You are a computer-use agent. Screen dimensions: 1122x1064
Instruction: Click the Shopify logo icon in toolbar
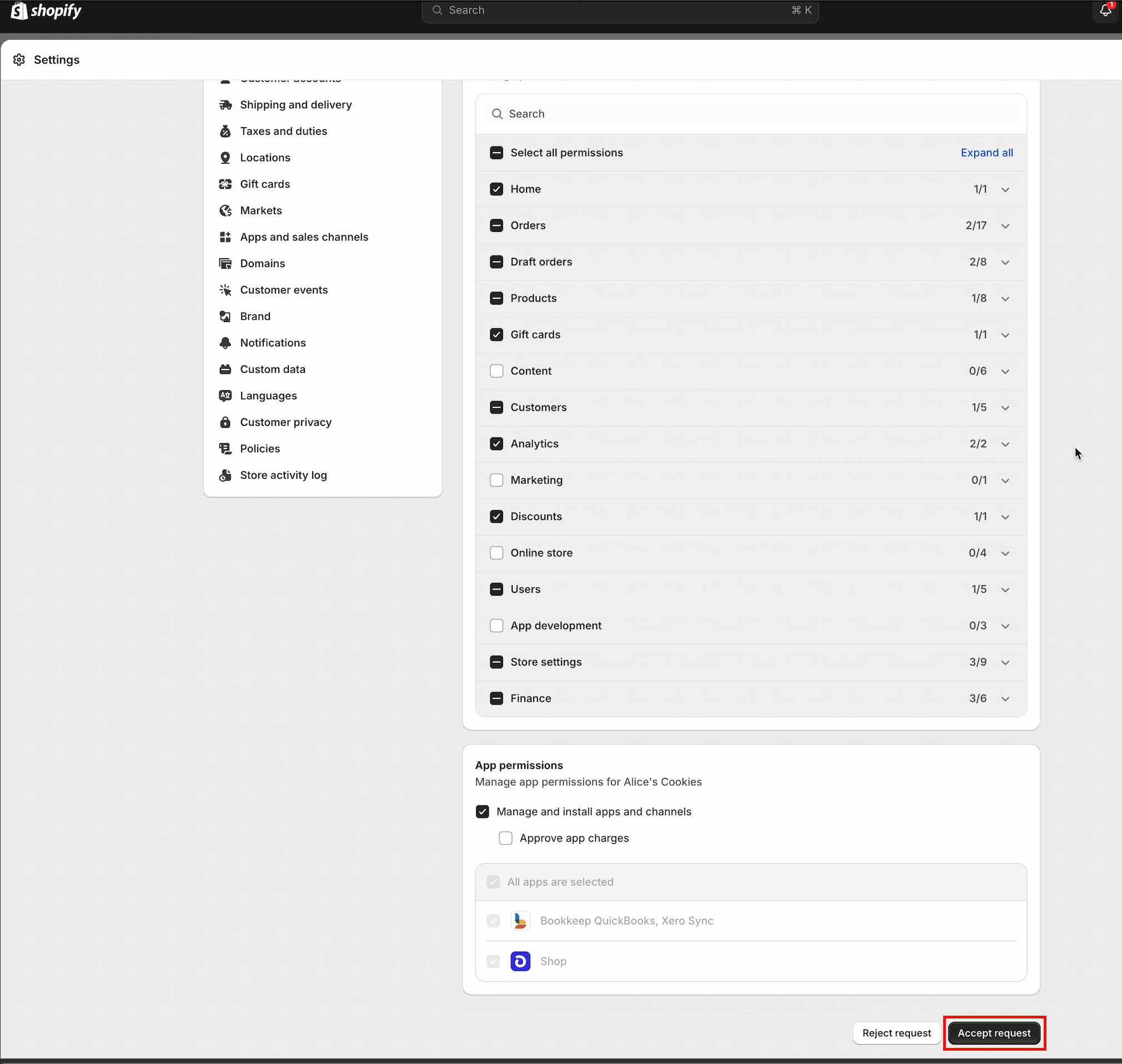[18, 11]
